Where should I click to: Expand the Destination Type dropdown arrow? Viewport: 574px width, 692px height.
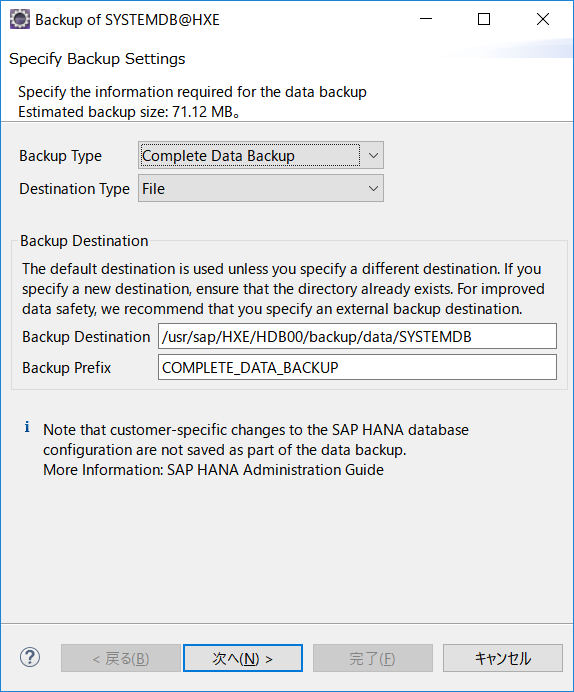coord(373,188)
